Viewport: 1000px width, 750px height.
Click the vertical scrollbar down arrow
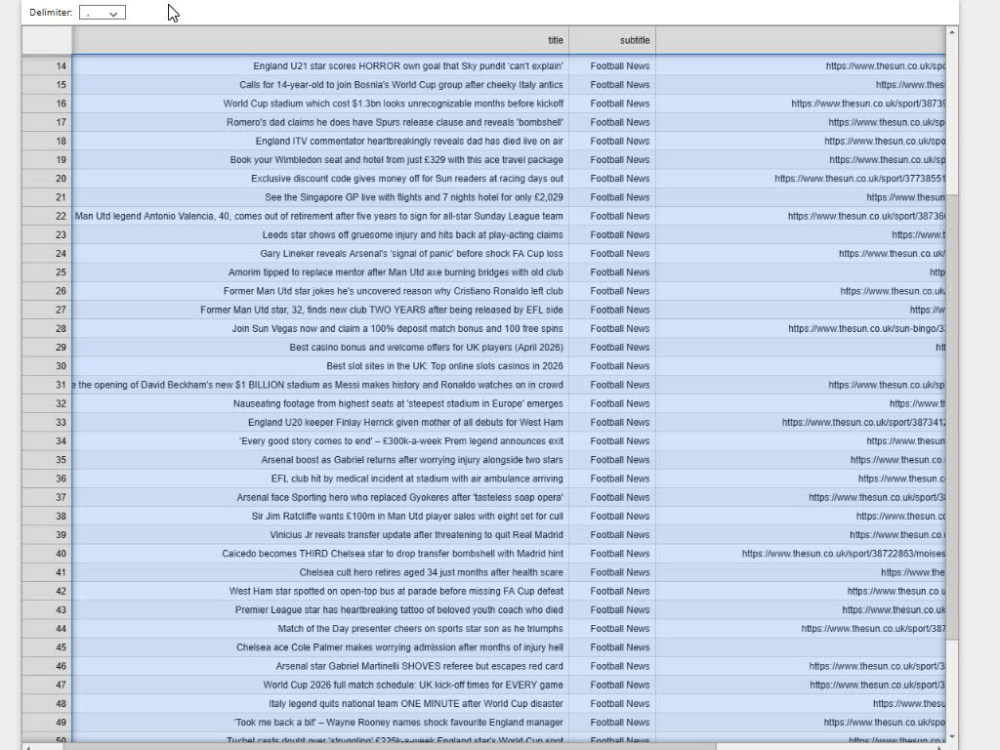tap(952, 736)
